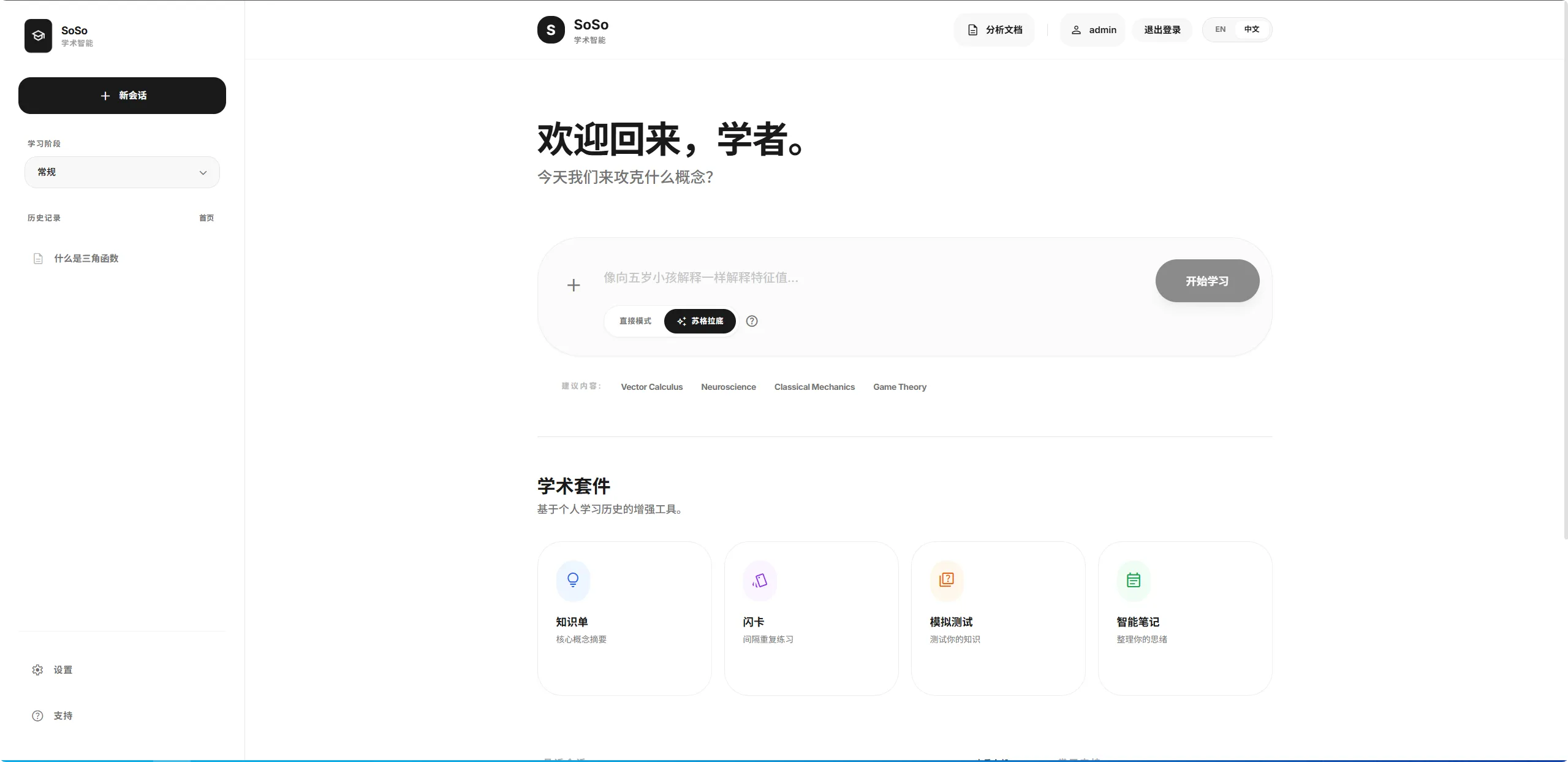Click the help circle icon next to 苏格拉底
This screenshot has width=1568, height=762.
[752, 321]
